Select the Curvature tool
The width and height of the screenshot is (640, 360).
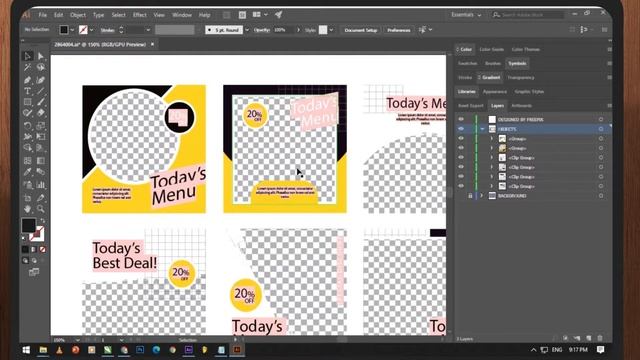pos(41,80)
